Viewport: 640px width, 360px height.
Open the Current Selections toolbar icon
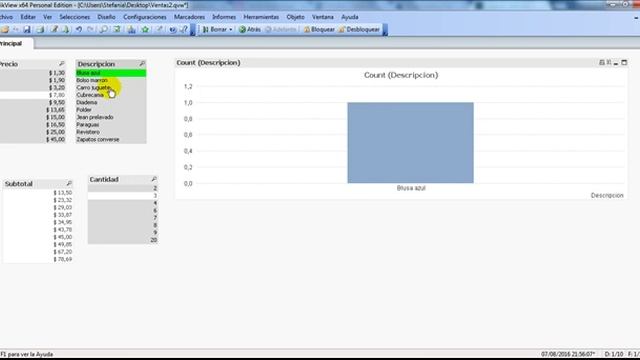point(117,29)
